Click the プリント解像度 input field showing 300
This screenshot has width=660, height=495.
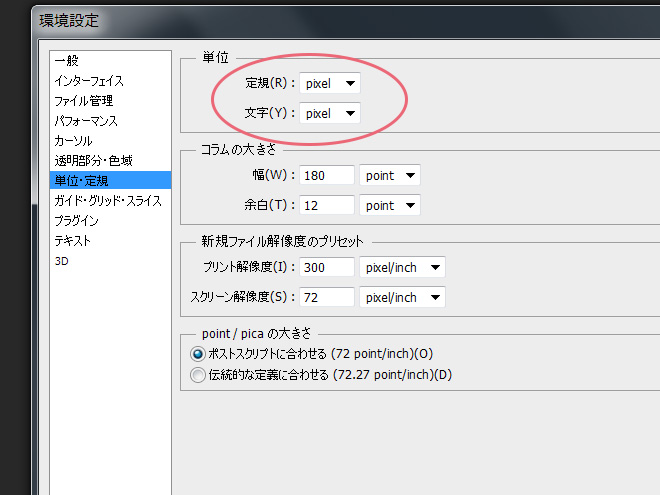pyautogui.click(x=327, y=268)
